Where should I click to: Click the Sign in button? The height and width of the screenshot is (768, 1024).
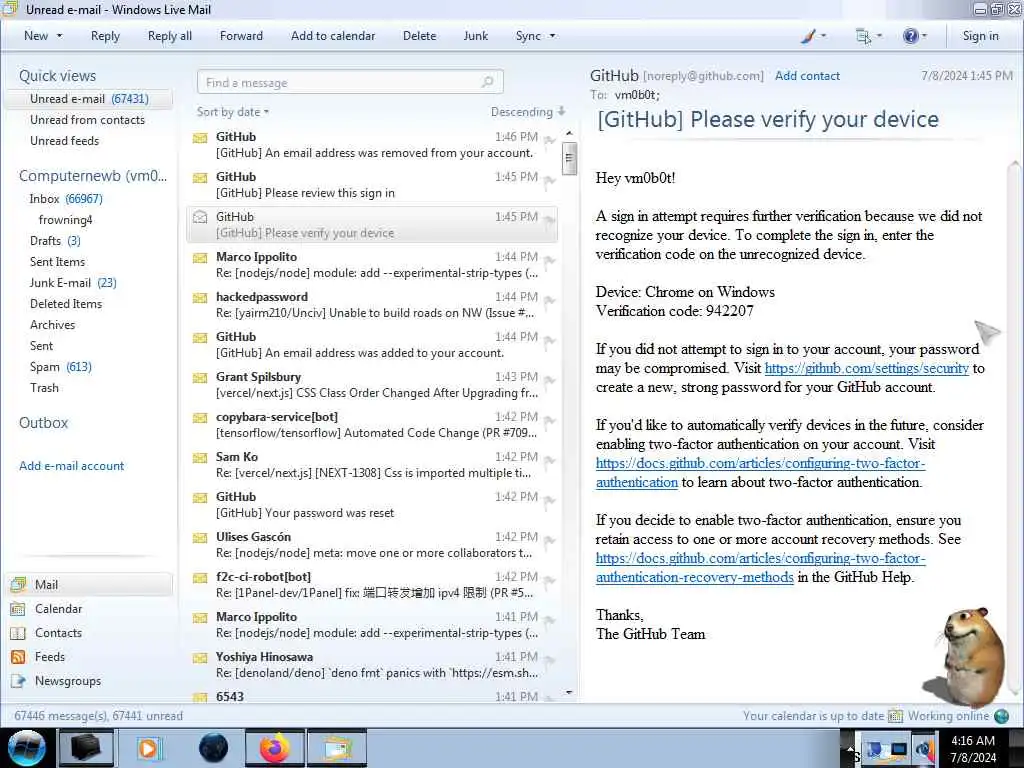(x=980, y=36)
